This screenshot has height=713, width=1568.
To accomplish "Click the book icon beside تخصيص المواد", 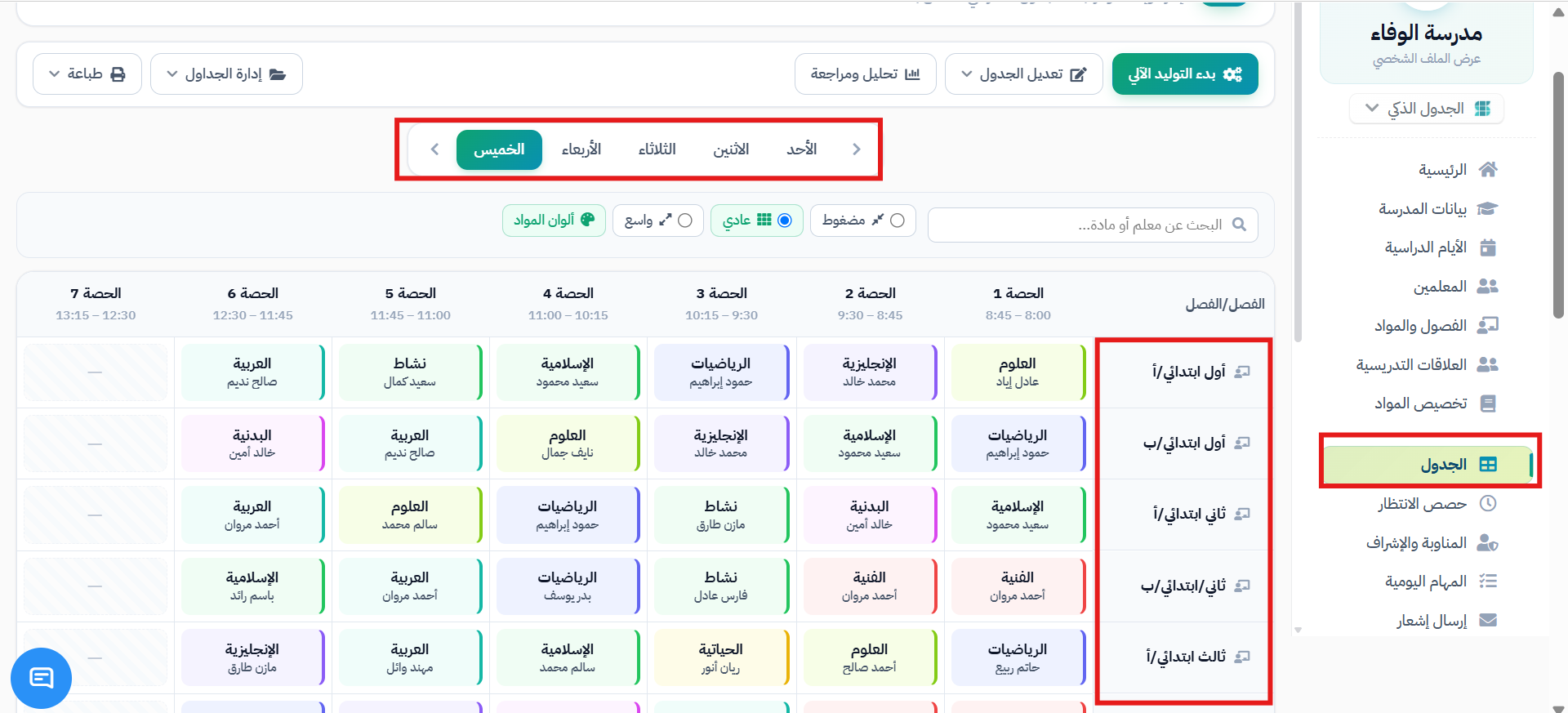I will pyautogui.click(x=1488, y=403).
